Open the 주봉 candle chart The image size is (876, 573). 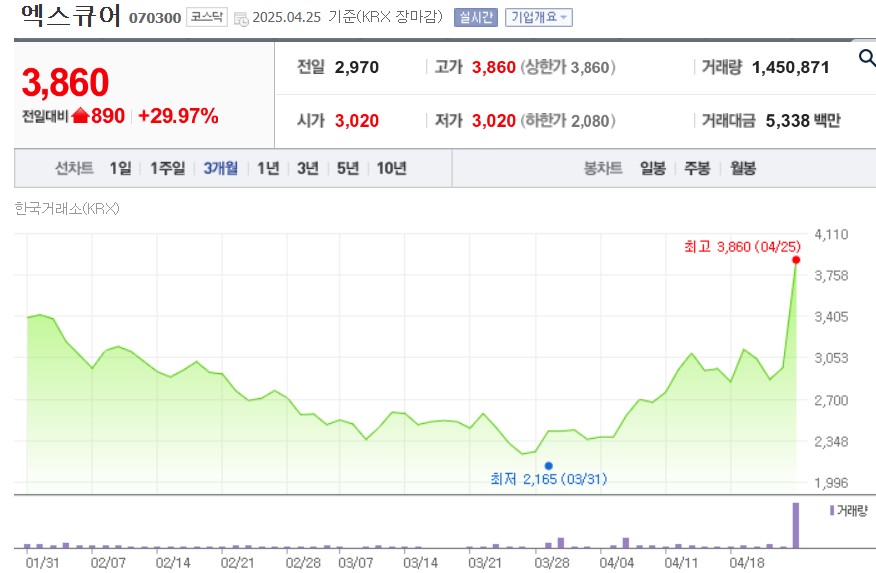click(x=697, y=168)
